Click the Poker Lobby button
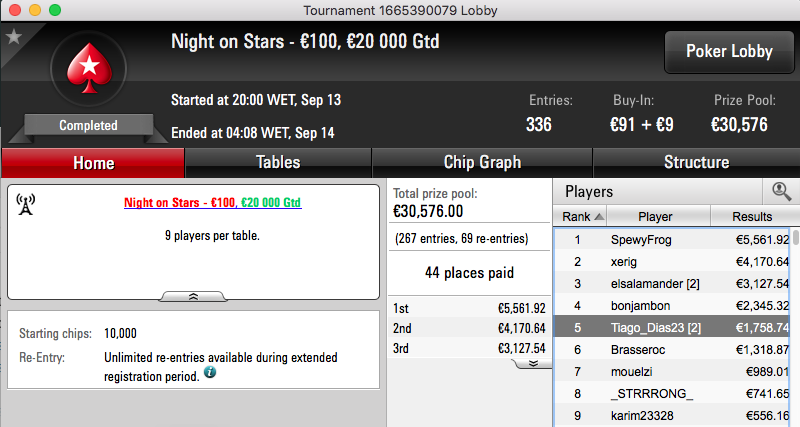This screenshot has width=800, height=427. coord(729,52)
